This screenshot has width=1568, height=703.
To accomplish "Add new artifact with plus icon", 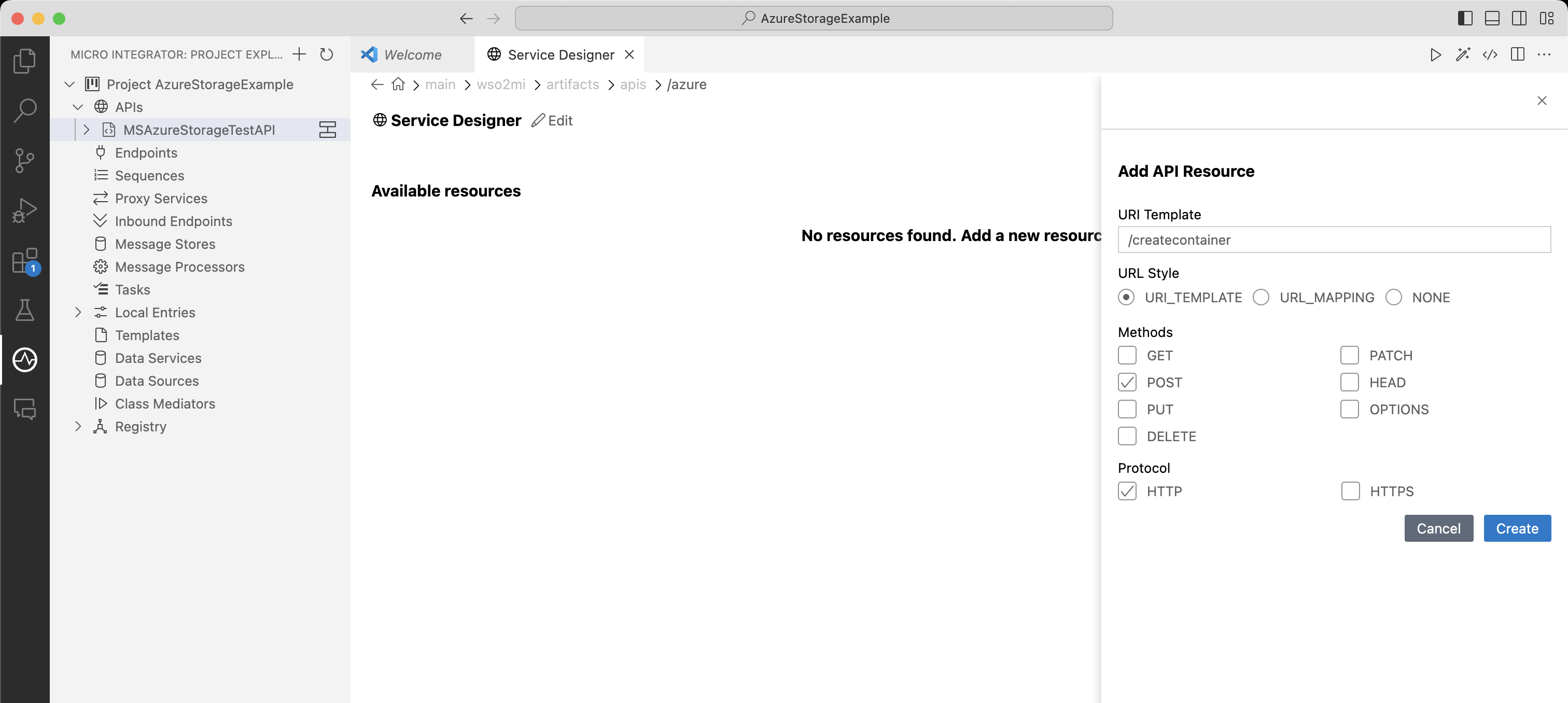I will [299, 54].
